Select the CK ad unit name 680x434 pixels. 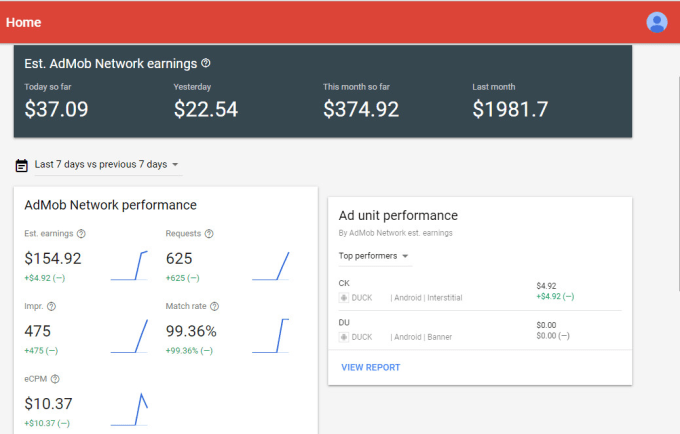coord(344,283)
